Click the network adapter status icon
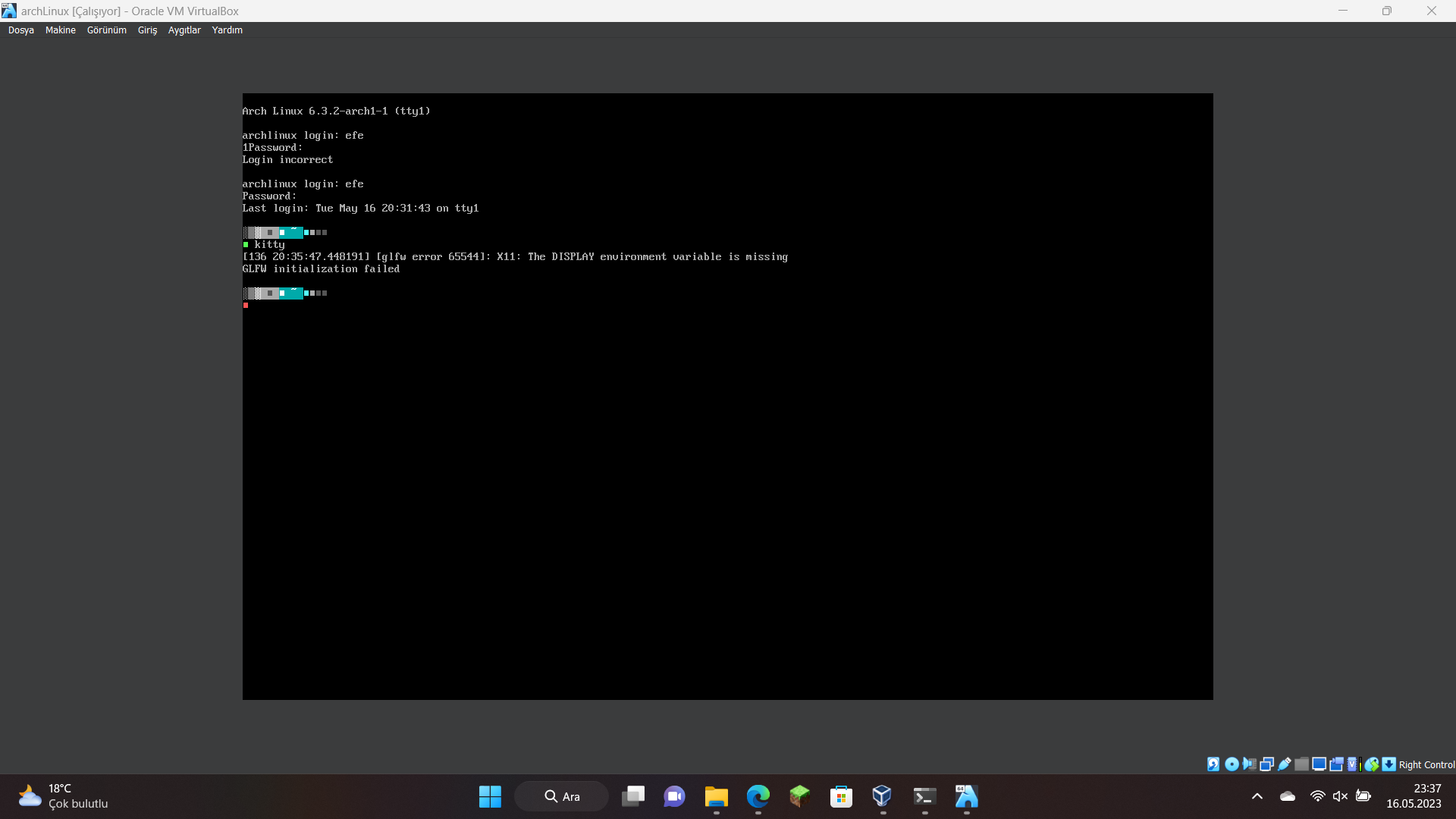 [1266, 764]
